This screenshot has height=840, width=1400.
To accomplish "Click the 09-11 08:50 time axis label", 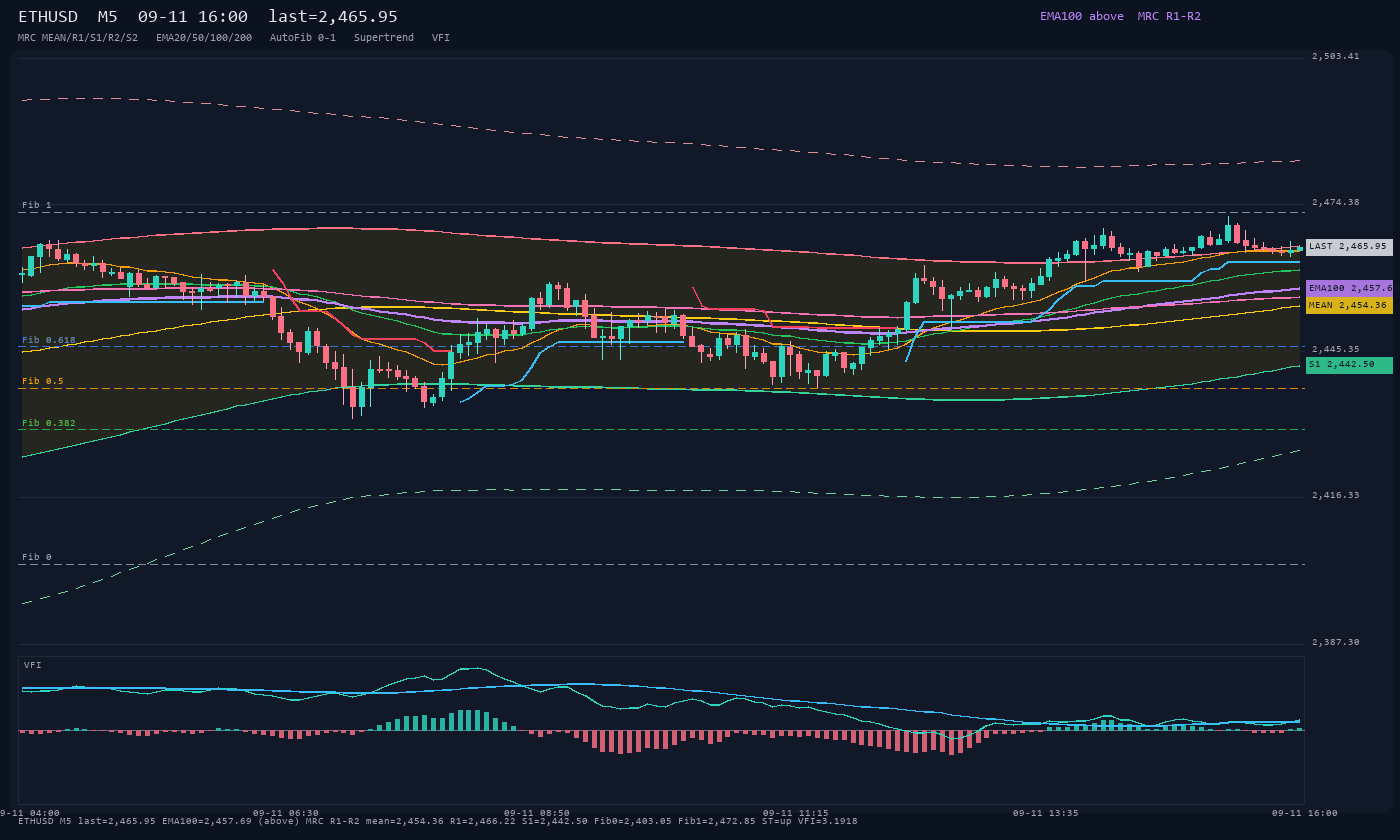I will (537, 813).
